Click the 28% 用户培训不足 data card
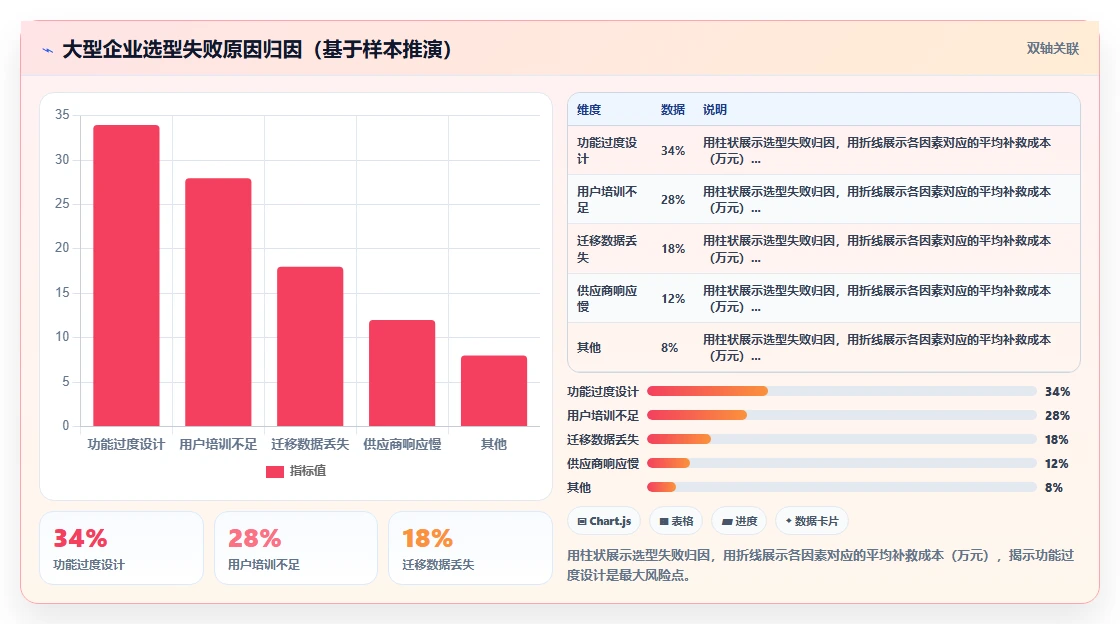The width and height of the screenshot is (1120, 624). (x=296, y=548)
